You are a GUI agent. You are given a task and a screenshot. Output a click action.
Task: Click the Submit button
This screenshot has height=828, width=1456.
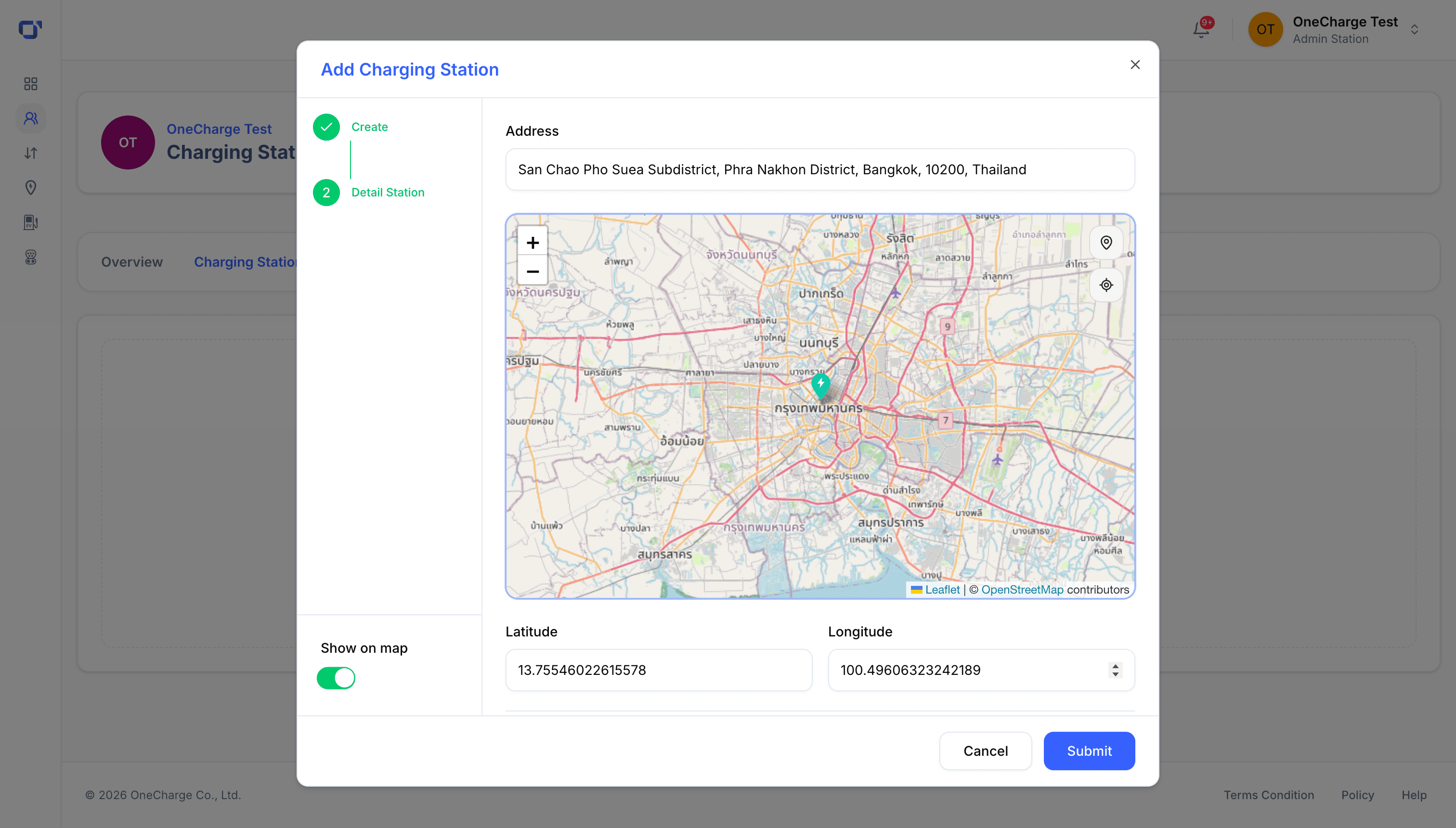point(1089,750)
